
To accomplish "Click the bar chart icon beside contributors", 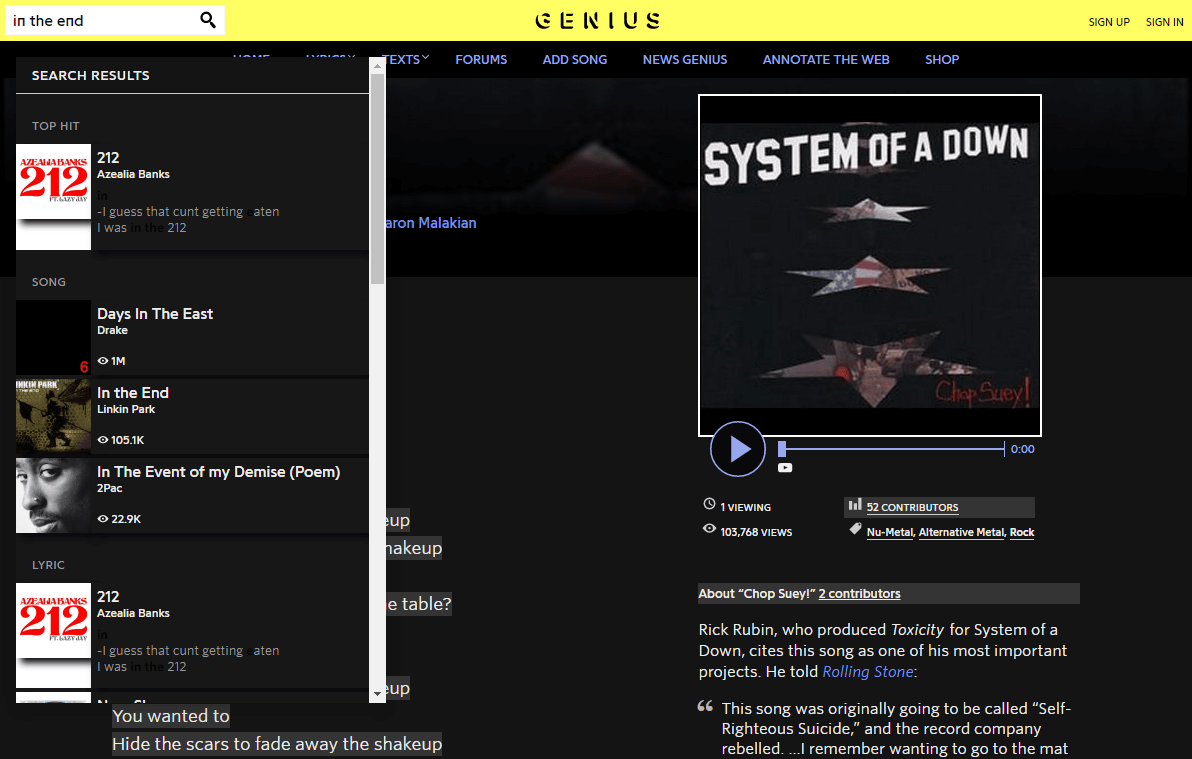I will tap(855, 504).
